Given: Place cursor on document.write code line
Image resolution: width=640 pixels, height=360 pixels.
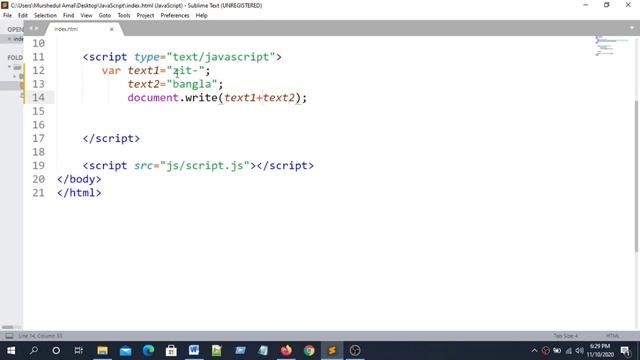Looking at the screenshot, I should point(217,98).
